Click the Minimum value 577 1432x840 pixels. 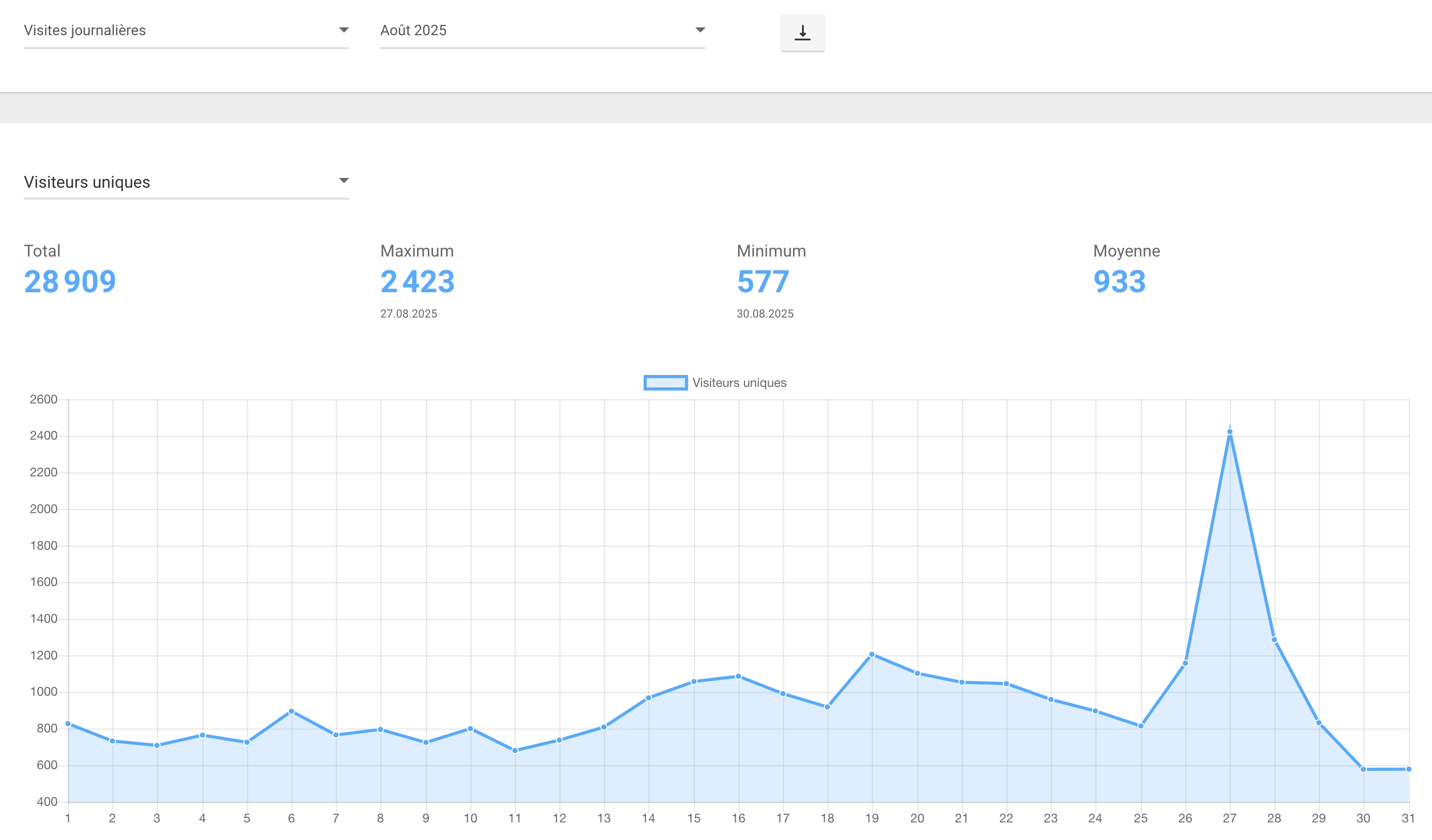763,282
